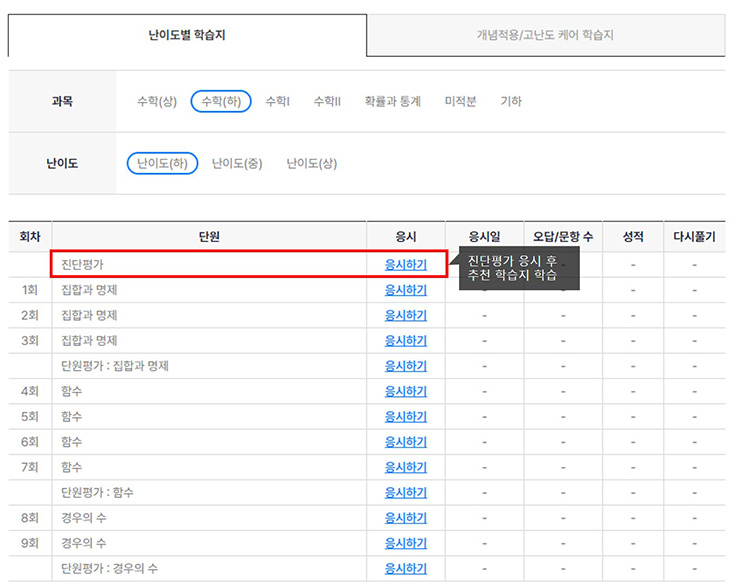Click 응시하기 for 9회 경우의 수
742x585 pixels.
[406, 543]
